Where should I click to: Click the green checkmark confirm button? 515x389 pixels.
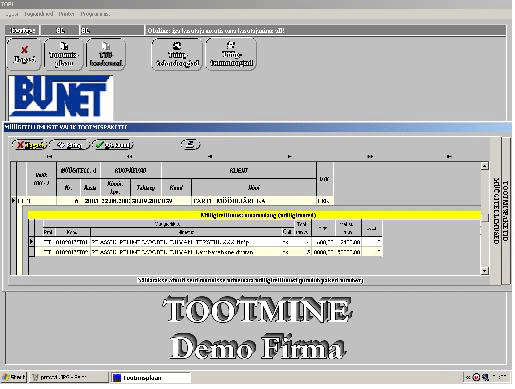[x=112, y=145]
